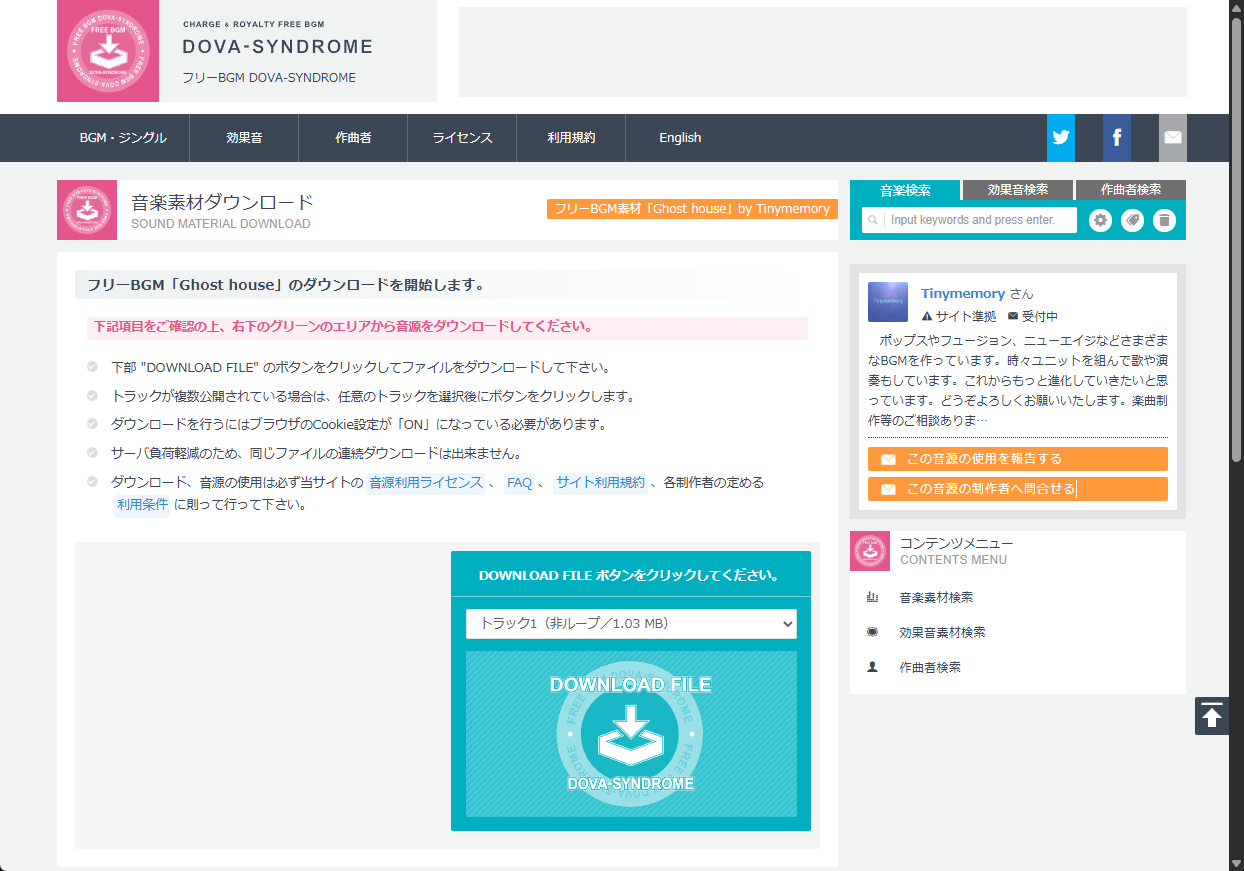This screenshot has height=871, width=1244.
Task: Click the DOVA-SYNDROME pink logo
Action: pyautogui.click(x=108, y=51)
